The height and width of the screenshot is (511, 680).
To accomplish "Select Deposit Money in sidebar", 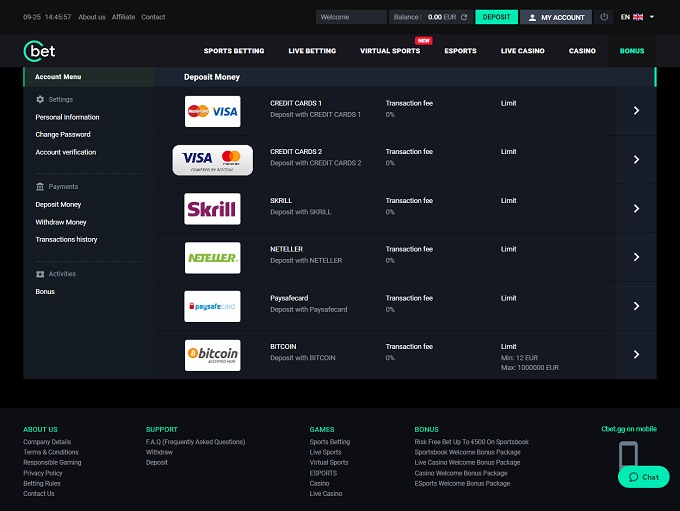I will tap(58, 204).
